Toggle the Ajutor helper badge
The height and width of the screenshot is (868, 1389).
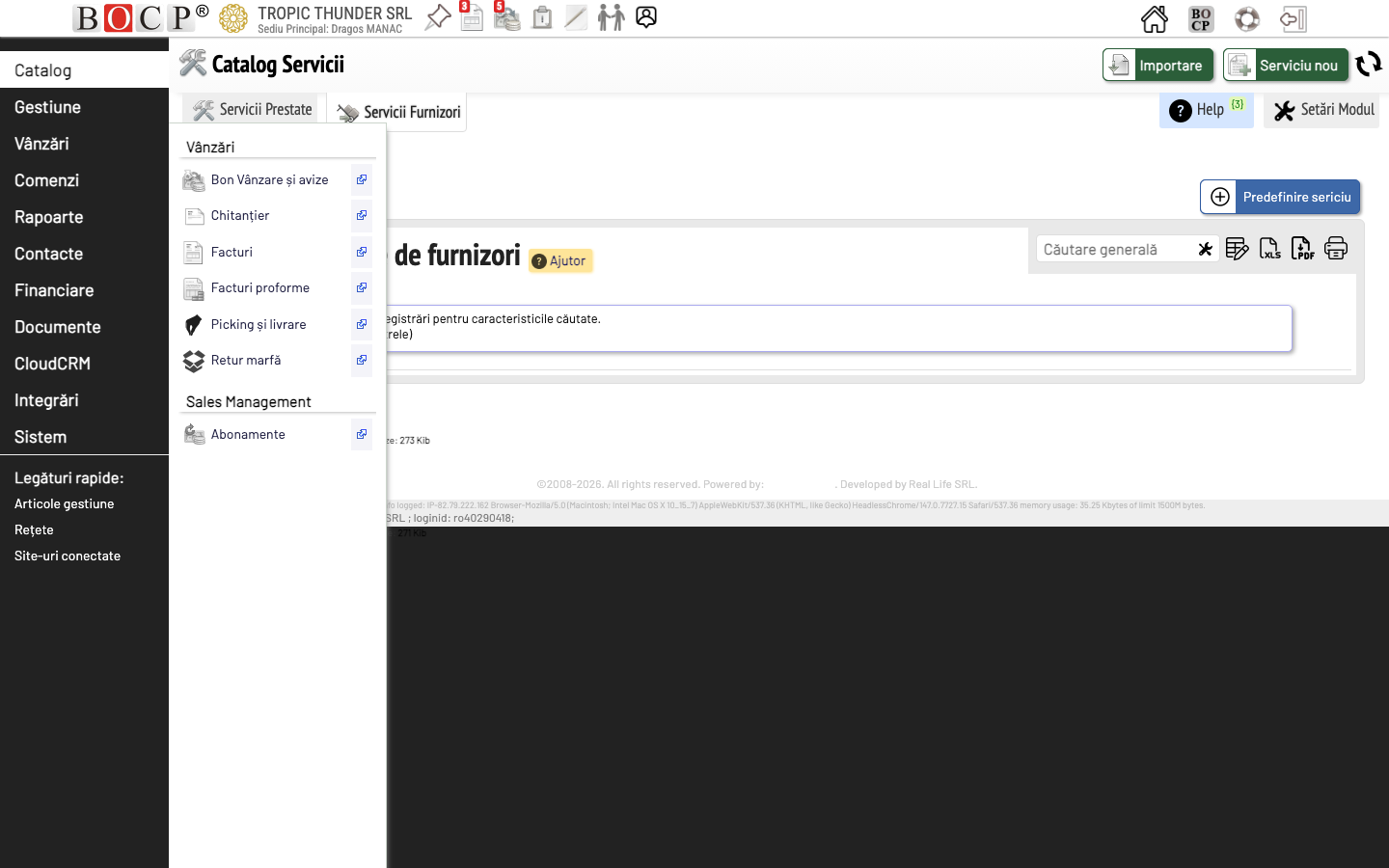point(559,260)
